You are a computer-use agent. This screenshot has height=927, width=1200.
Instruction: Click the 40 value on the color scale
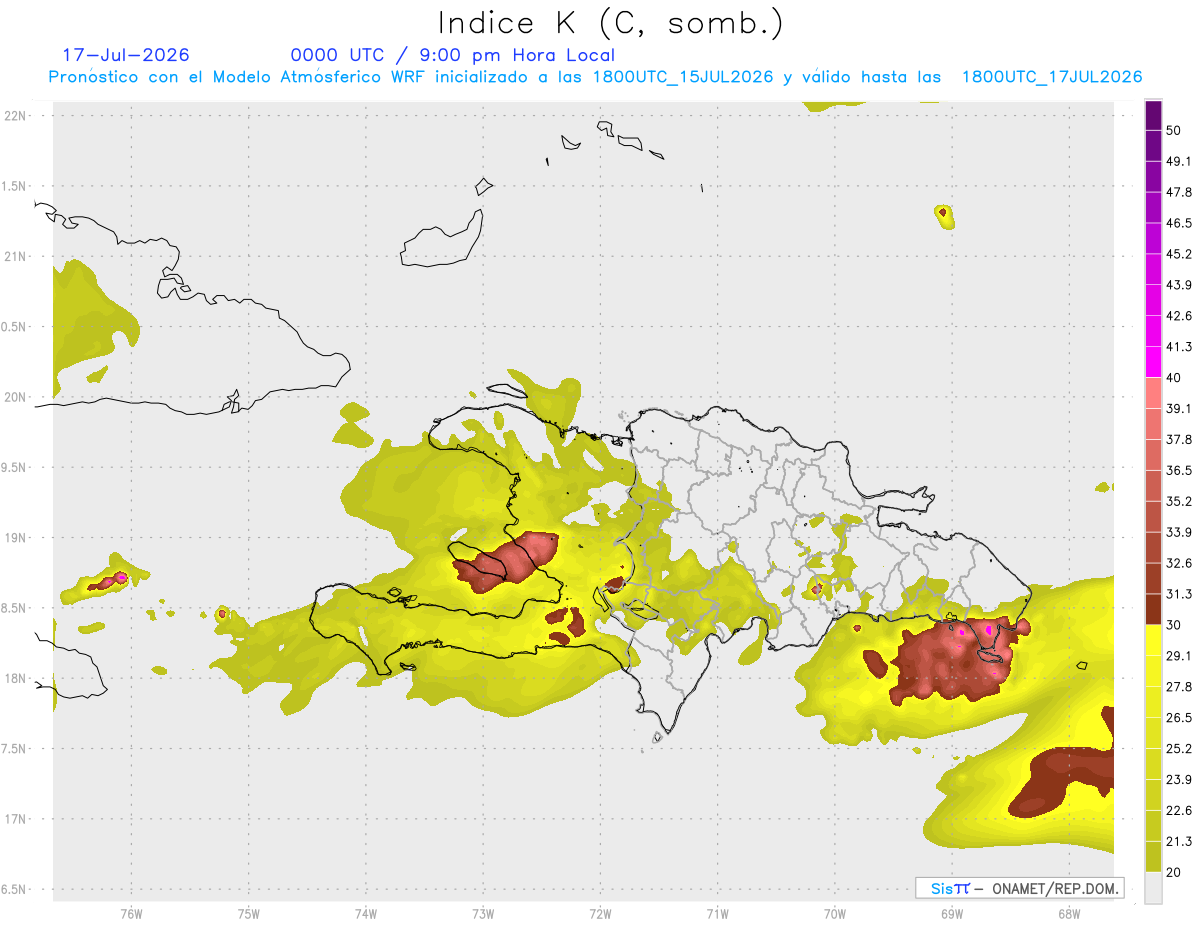point(1175,378)
